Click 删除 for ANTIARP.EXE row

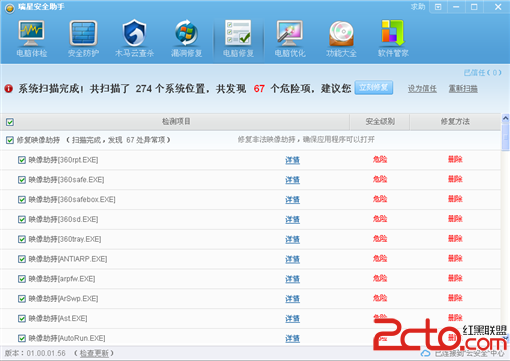(x=455, y=258)
